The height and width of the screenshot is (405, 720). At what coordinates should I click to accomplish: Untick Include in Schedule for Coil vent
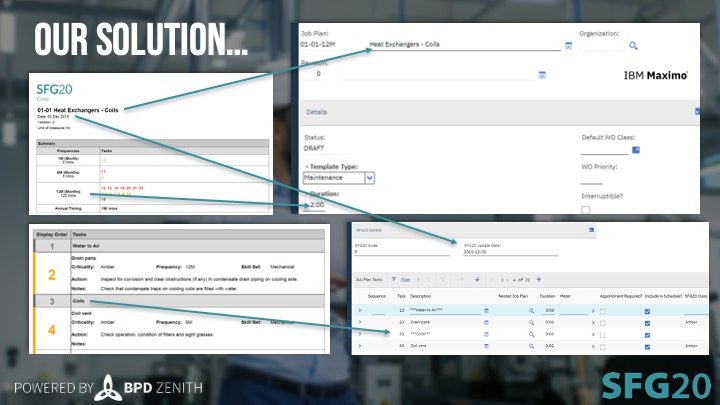pyautogui.click(x=647, y=347)
